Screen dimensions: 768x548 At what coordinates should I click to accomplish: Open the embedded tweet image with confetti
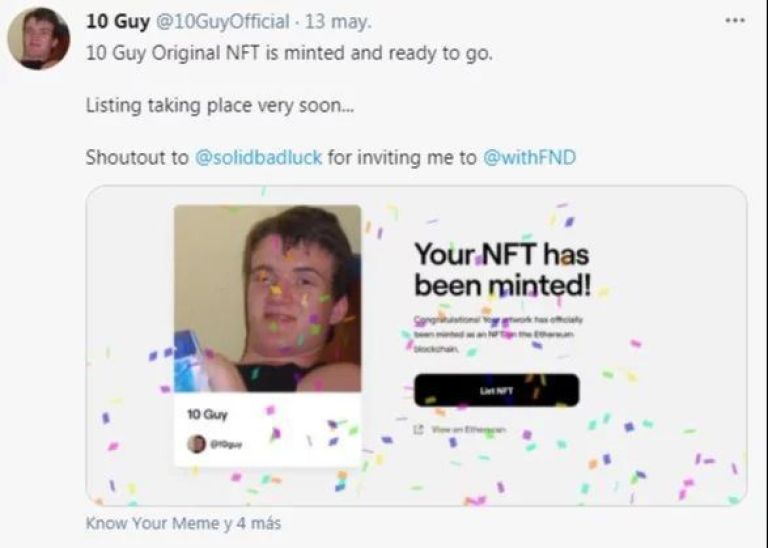tap(416, 345)
